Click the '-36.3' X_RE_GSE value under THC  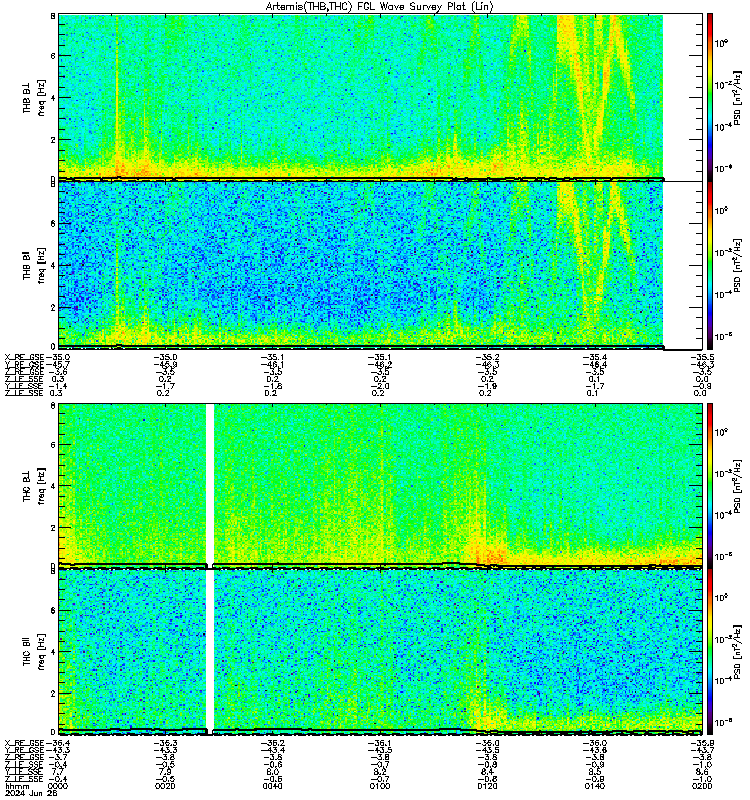pos(165,743)
